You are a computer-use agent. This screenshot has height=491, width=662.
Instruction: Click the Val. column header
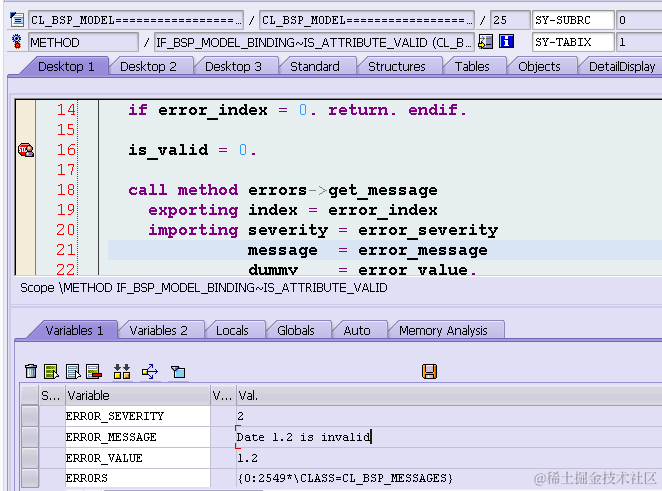(449, 395)
